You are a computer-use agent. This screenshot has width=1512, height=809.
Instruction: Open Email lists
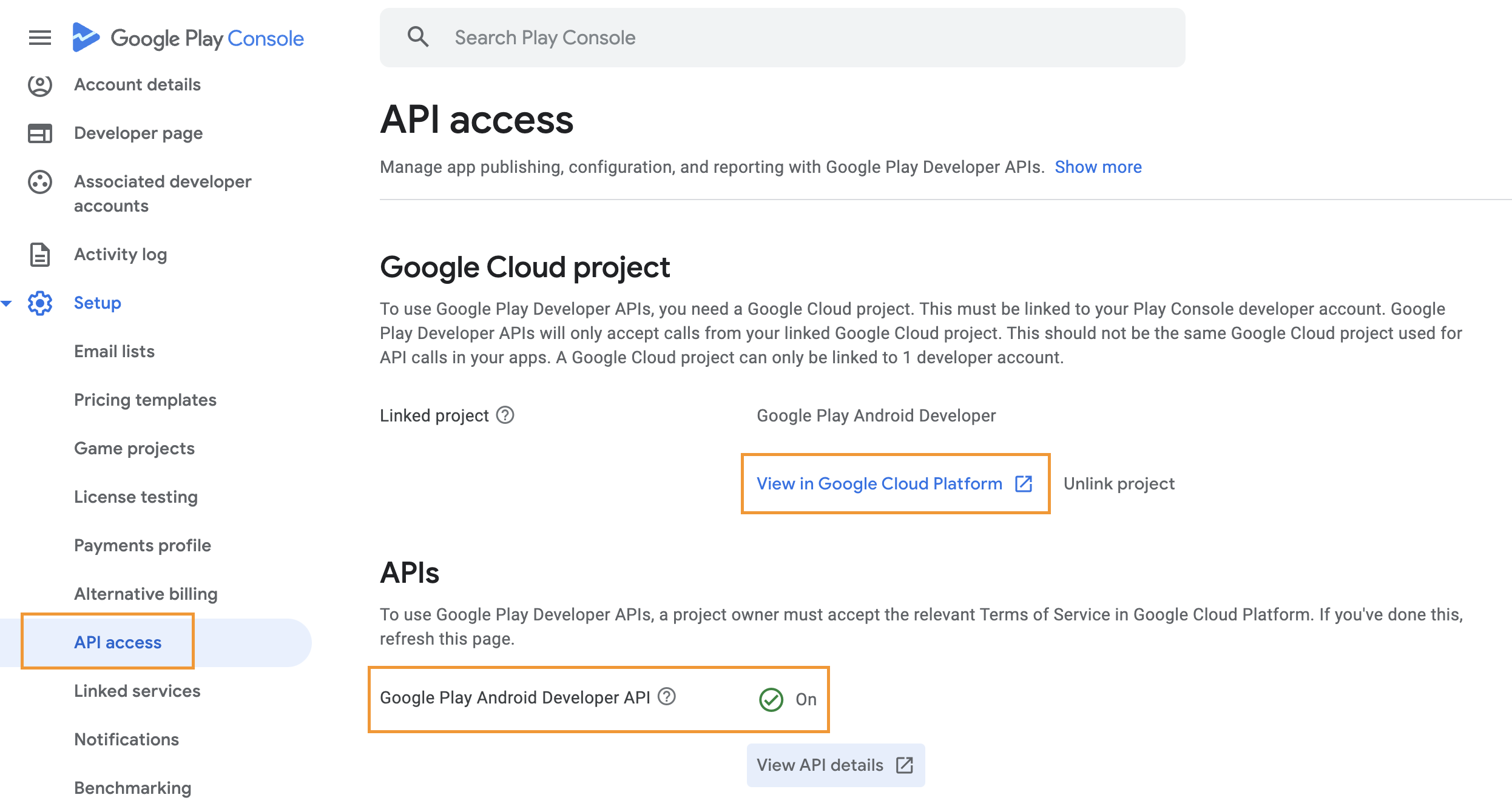tap(114, 352)
